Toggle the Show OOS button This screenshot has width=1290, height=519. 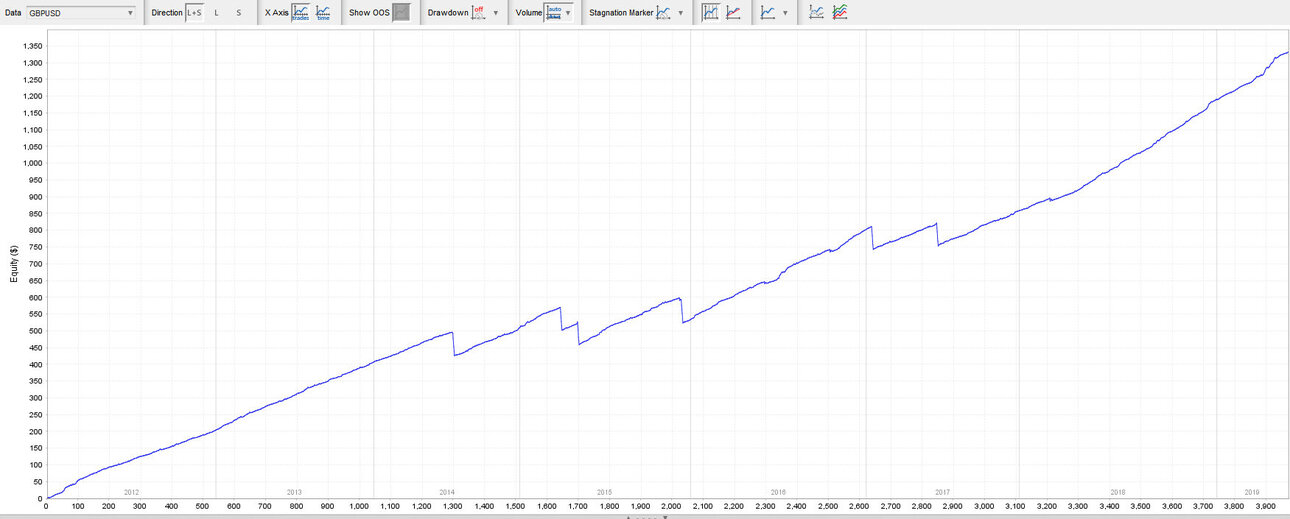[x=401, y=13]
